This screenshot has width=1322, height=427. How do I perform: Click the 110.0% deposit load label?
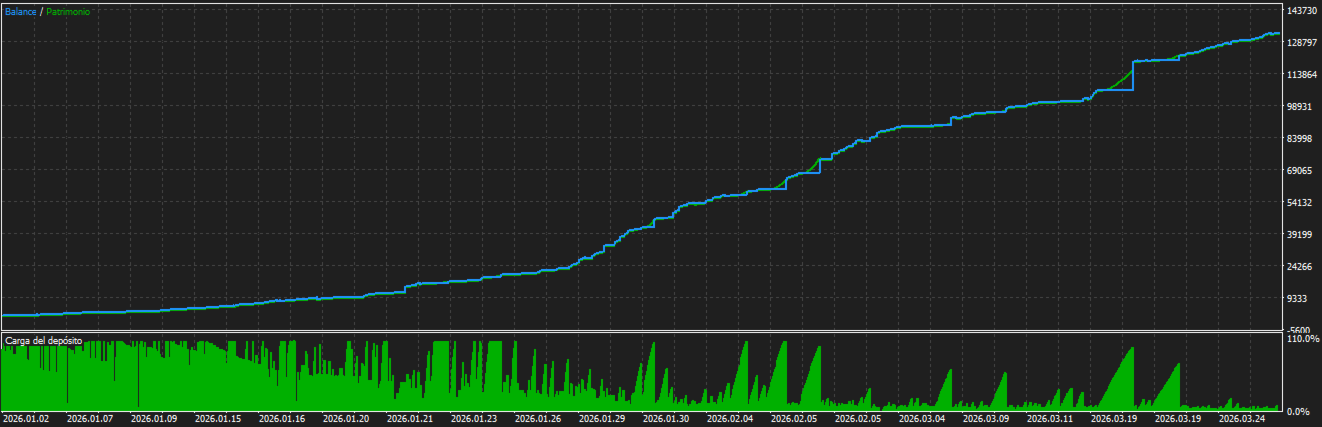[1303, 340]
